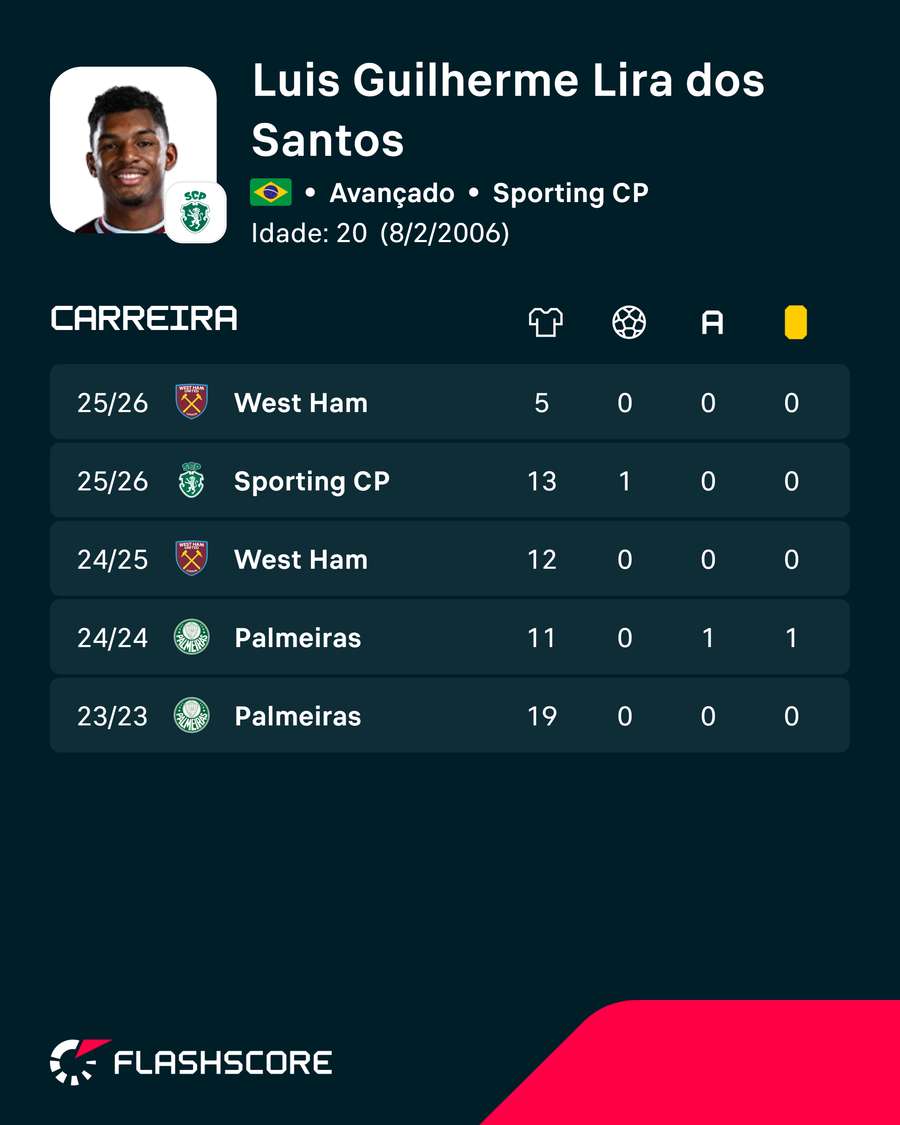This screenshot has width=900, height=1125.
Task: Click the assists 'A' column icon
Action: coord(712,323)
